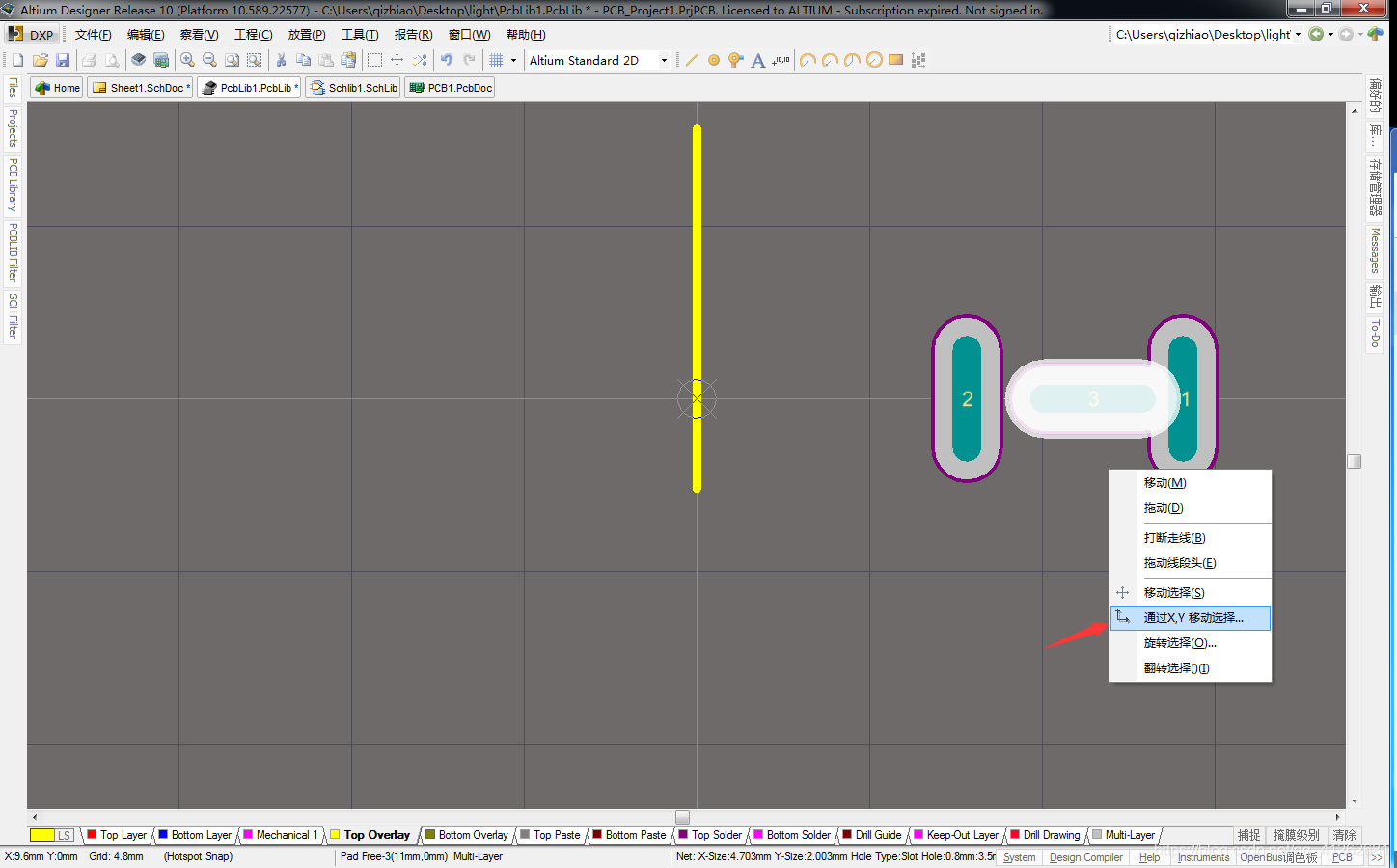Open the 工具(T) menu
Image resolution: width=1397 pixels, height=868 pixels.
coord(360,34)
